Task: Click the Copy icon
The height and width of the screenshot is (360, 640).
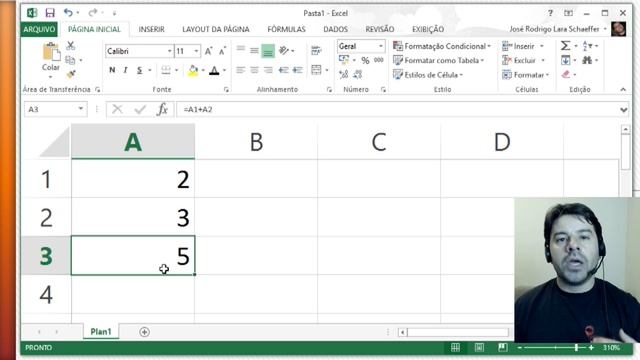Action: tap(70, 60)
